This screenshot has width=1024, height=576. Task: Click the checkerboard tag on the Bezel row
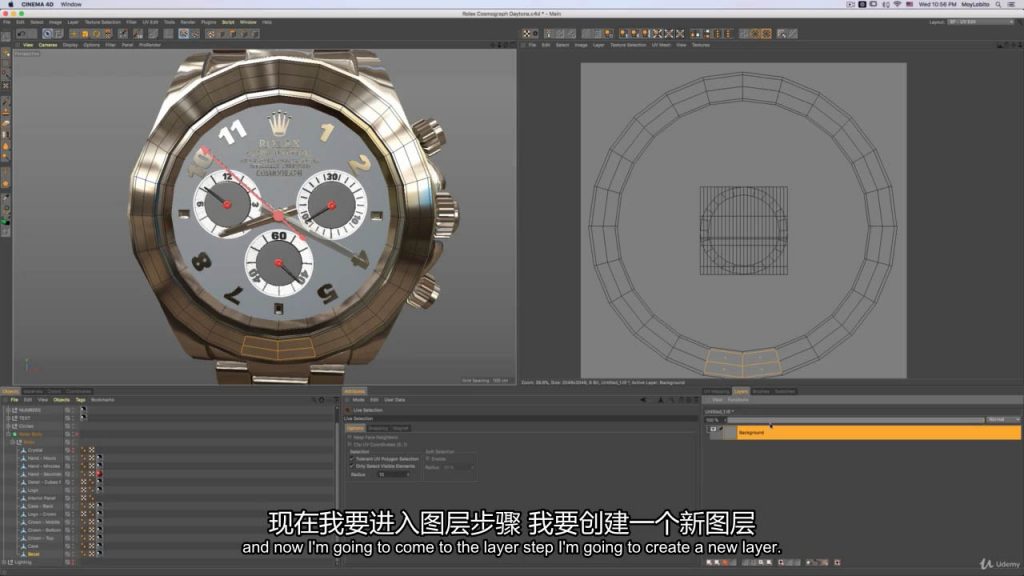(x=91, y=554)
